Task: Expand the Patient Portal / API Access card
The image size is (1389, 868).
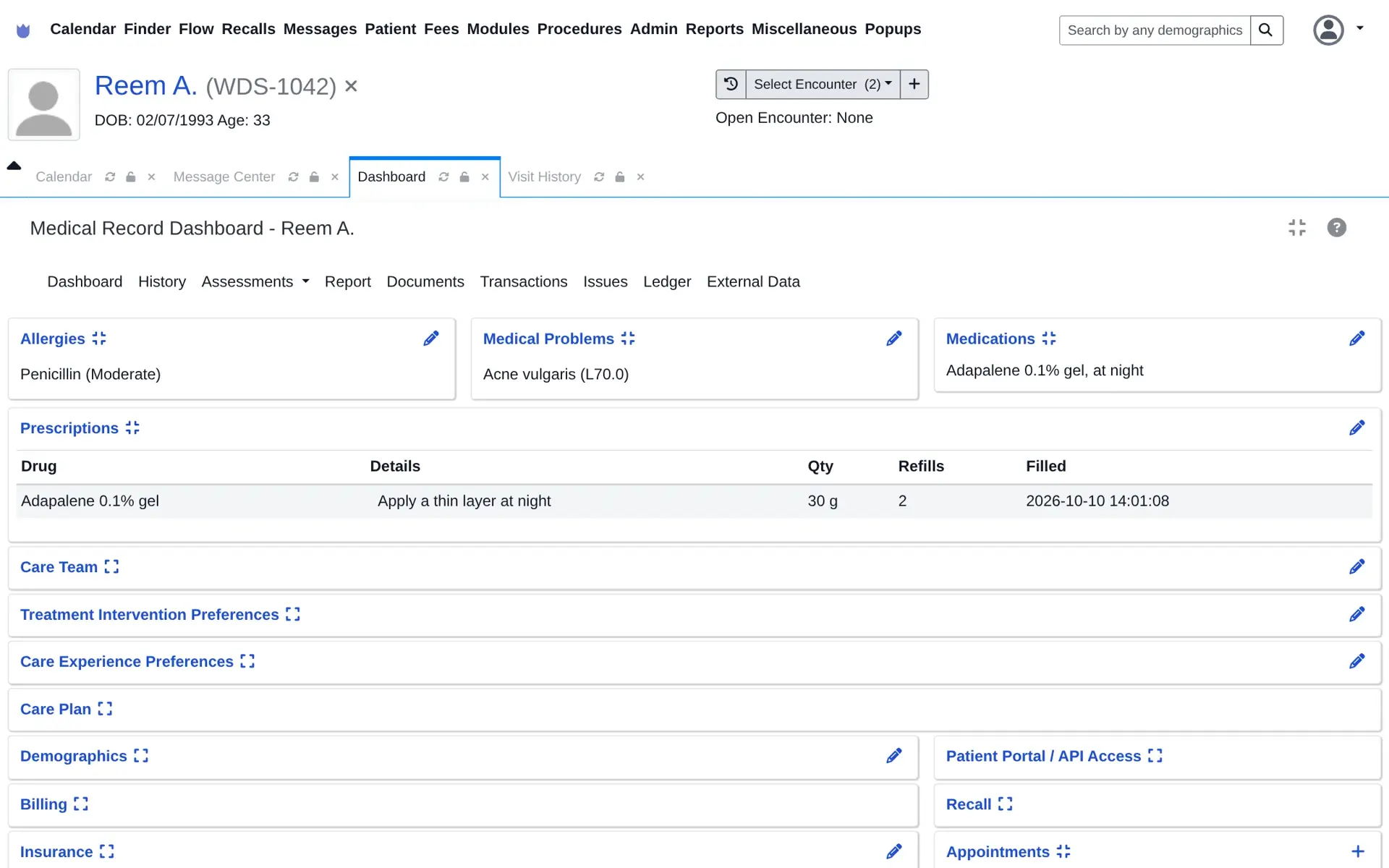Action: pyautogui.click(x=1155, y=756)
